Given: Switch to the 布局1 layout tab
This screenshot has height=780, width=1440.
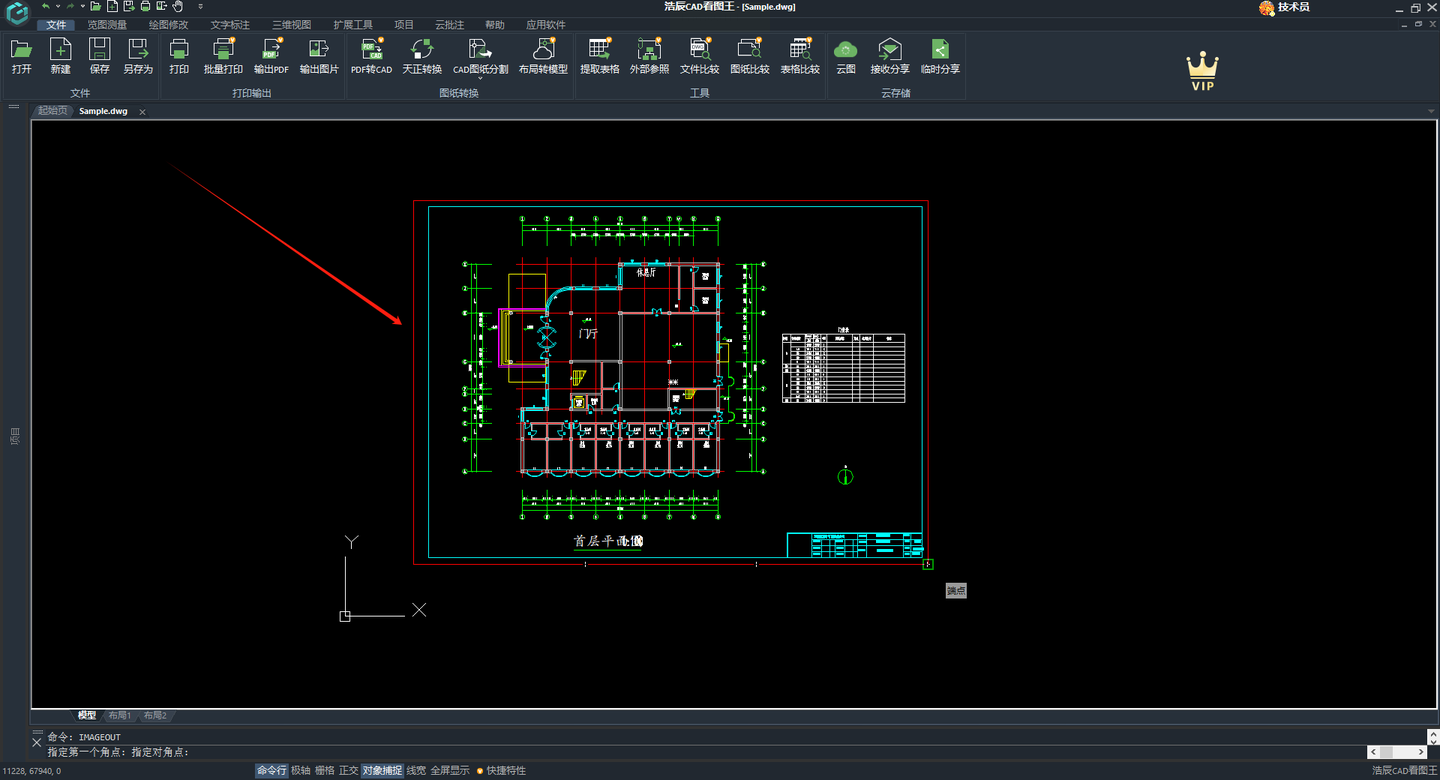Looking at the screenshot, I should coord(120,716).
